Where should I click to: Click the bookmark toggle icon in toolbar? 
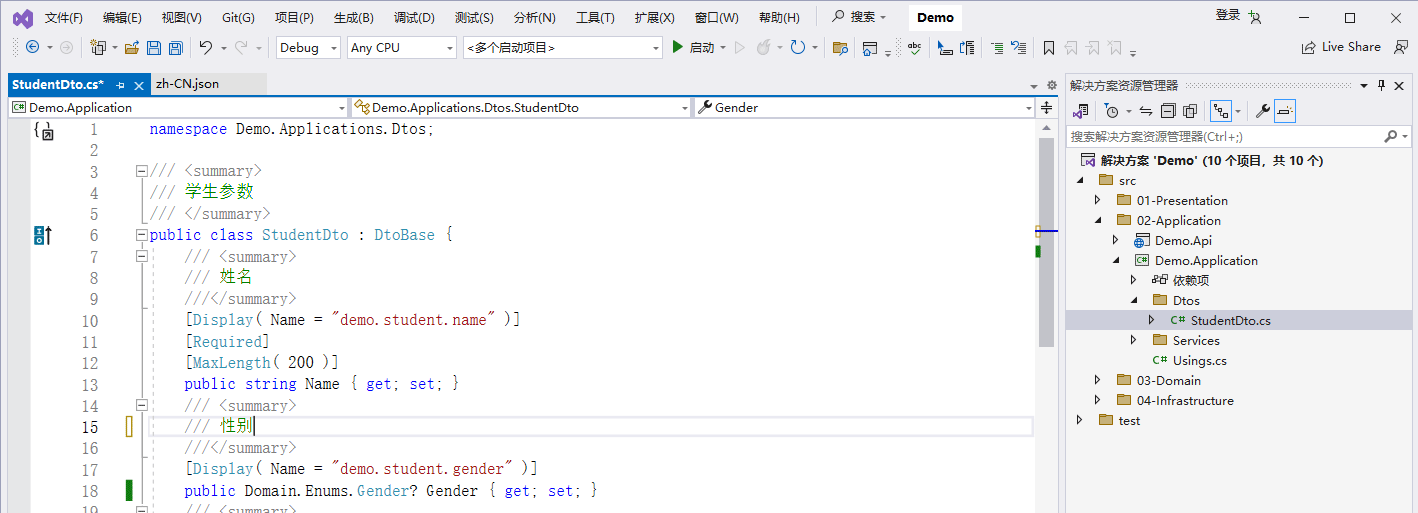tap(1048, 47)
